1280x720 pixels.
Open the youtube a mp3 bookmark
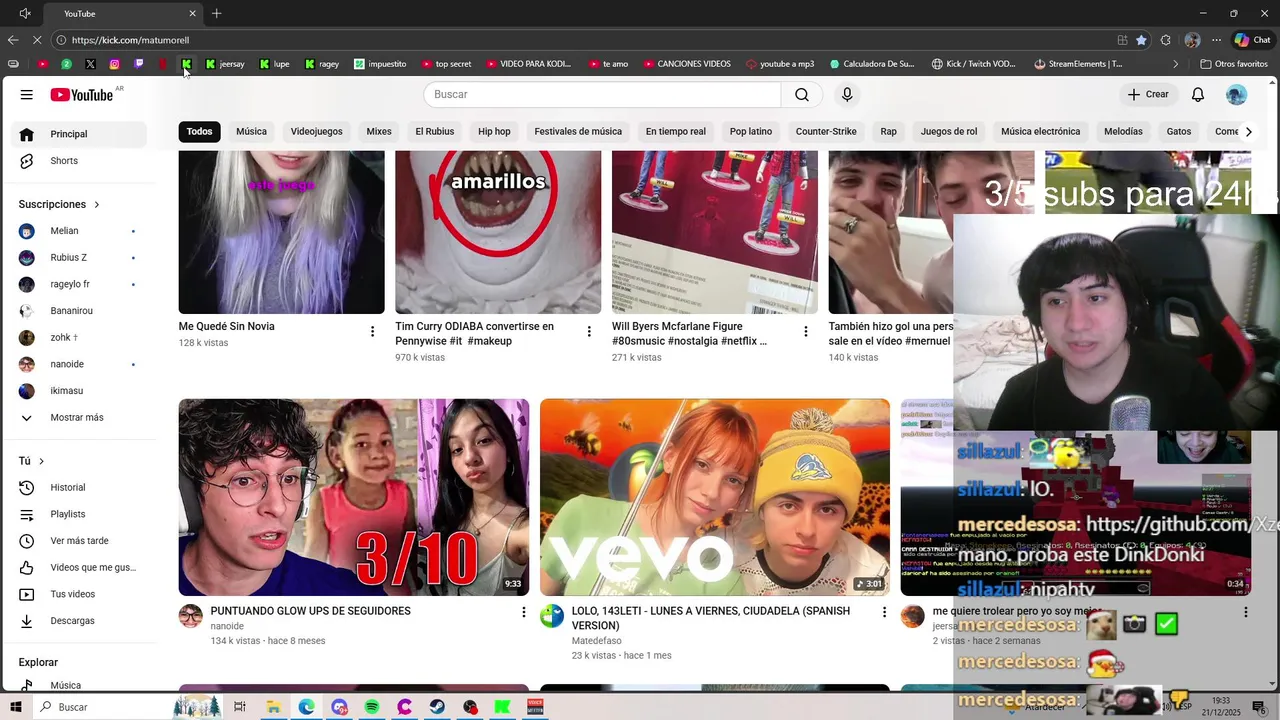coord(780,64)
